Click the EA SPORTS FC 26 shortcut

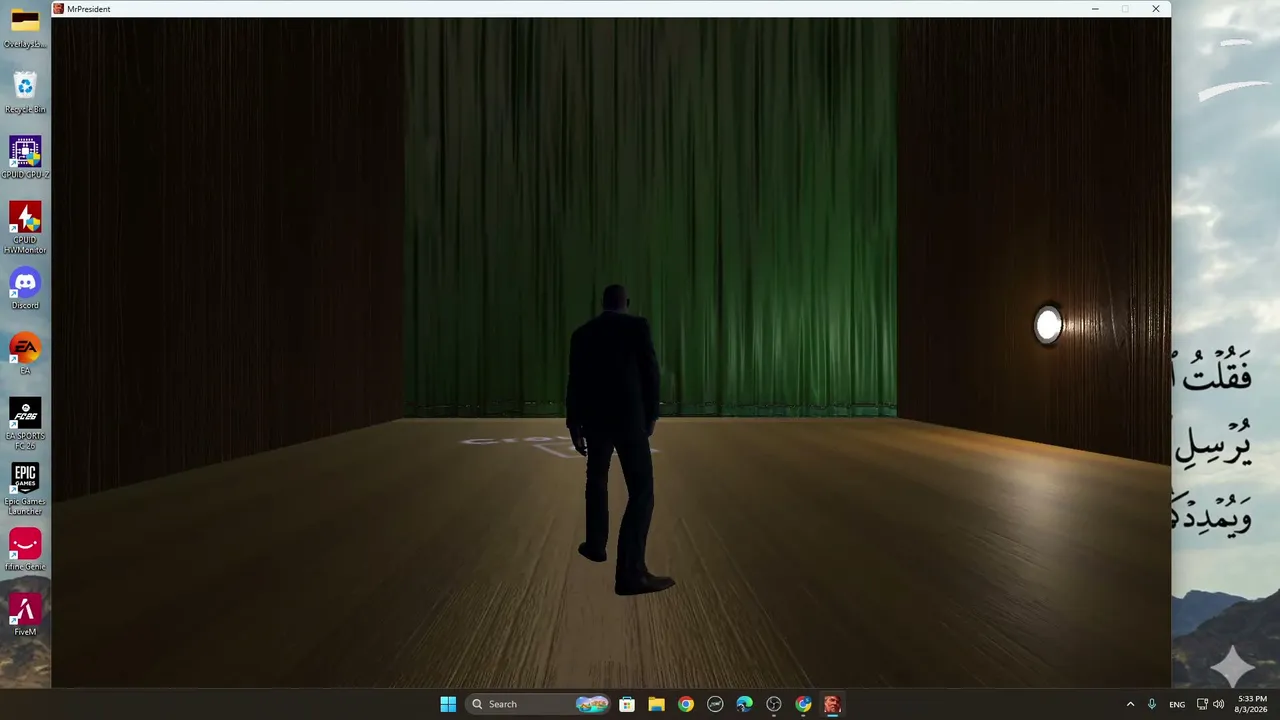[x=25, y=424]
